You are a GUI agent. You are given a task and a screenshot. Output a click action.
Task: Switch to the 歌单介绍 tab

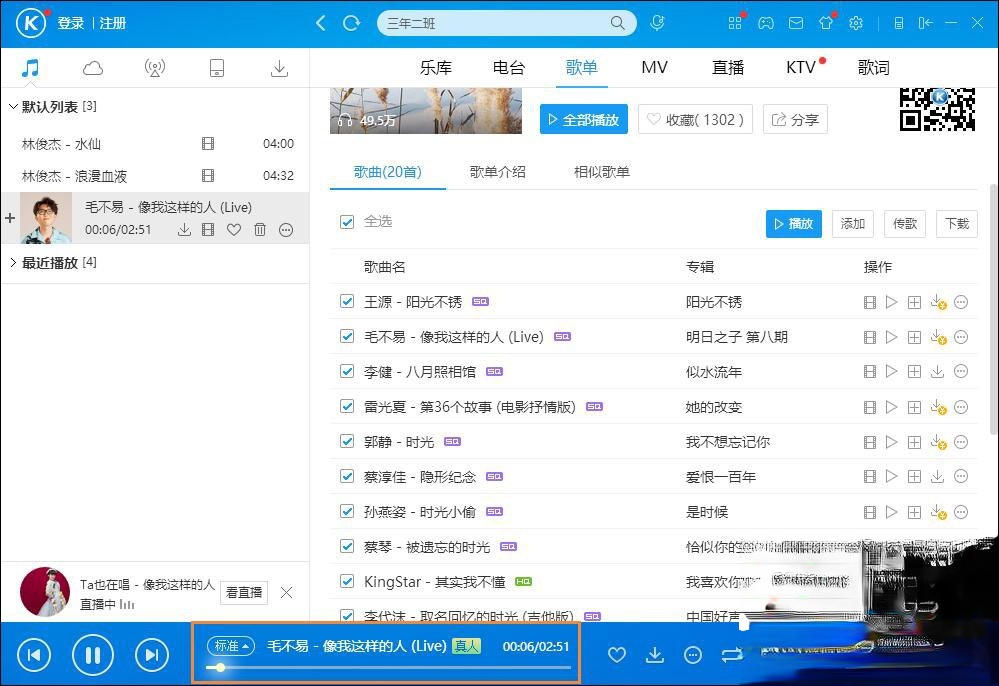click(x=497, y=171)
